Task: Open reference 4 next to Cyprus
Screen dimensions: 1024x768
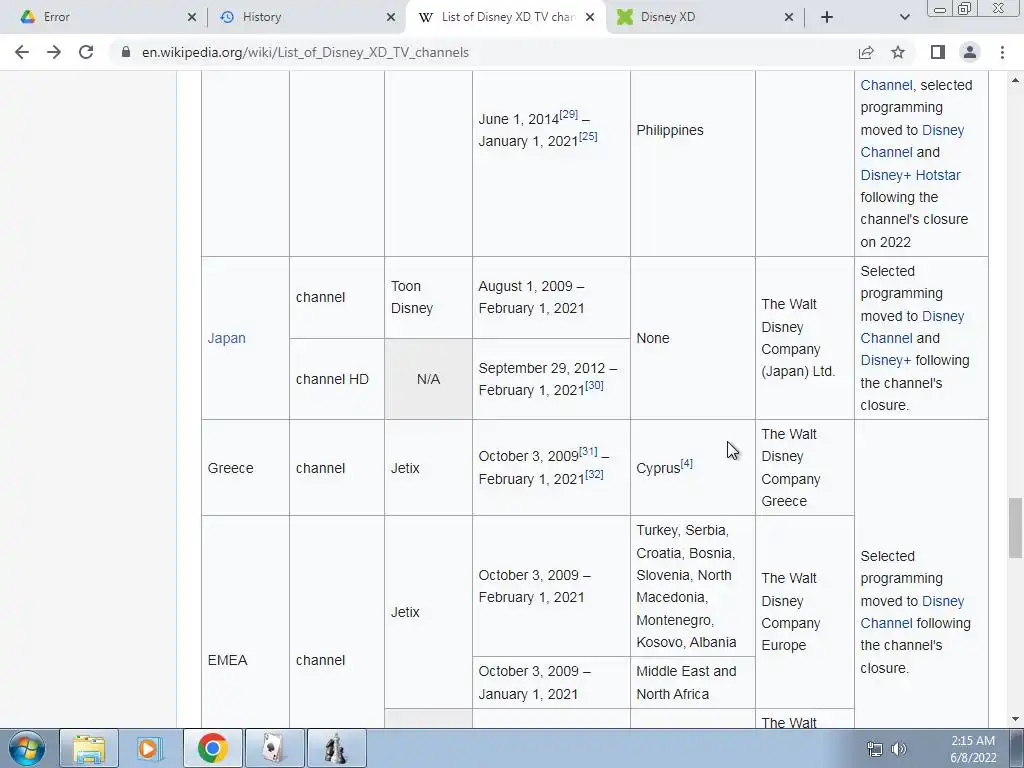Action: (x=686, y=463)
